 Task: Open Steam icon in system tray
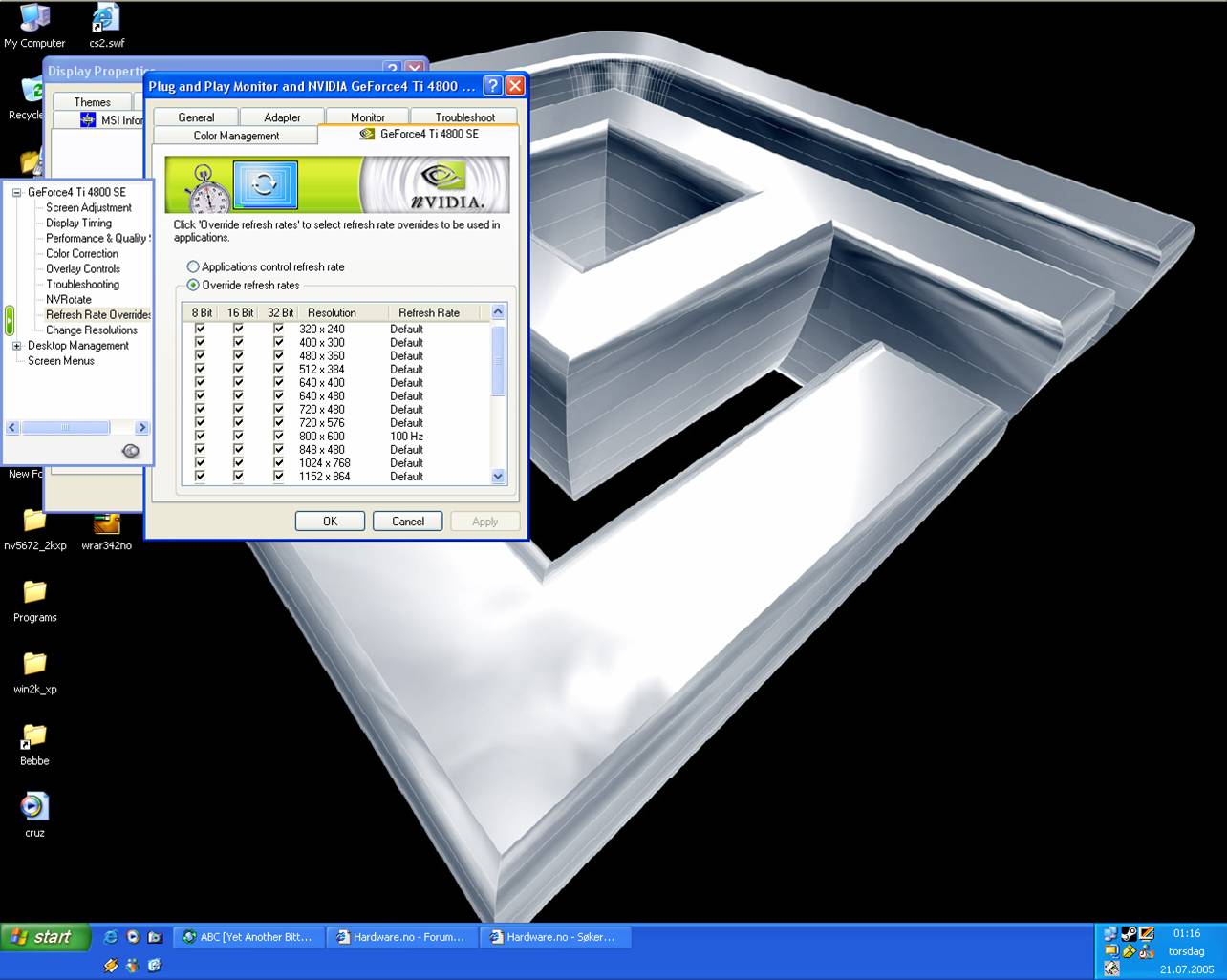(x=1129, y=934)
